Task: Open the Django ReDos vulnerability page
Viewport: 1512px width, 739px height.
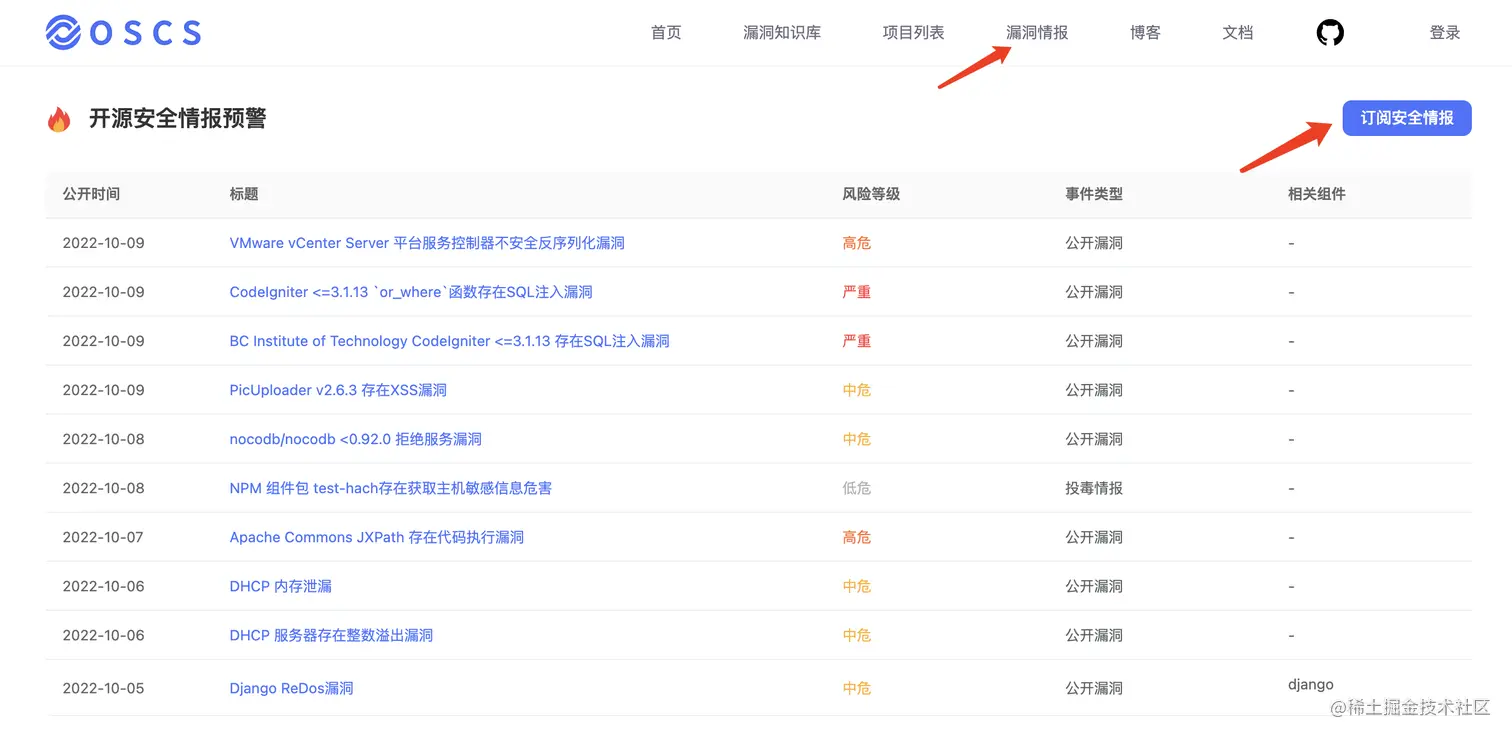Action: [291, 688]
